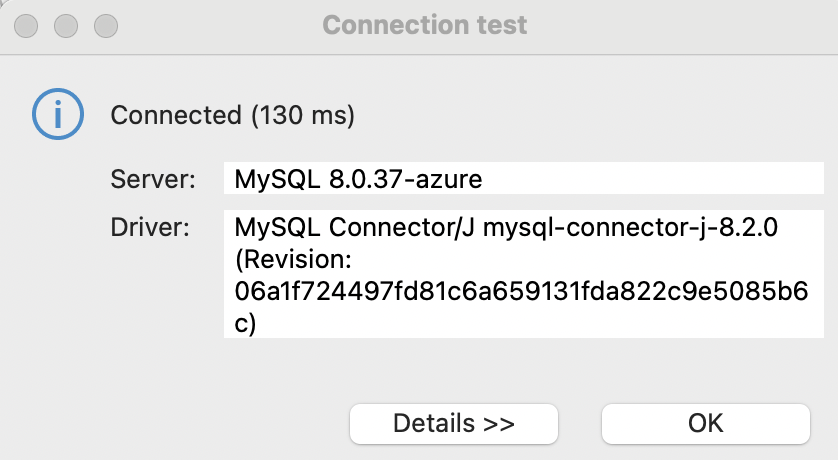Viewport: 838px width, 460px height.
Task: Click the MySQL Connector/J driver name line
Action: click(506, 228)
